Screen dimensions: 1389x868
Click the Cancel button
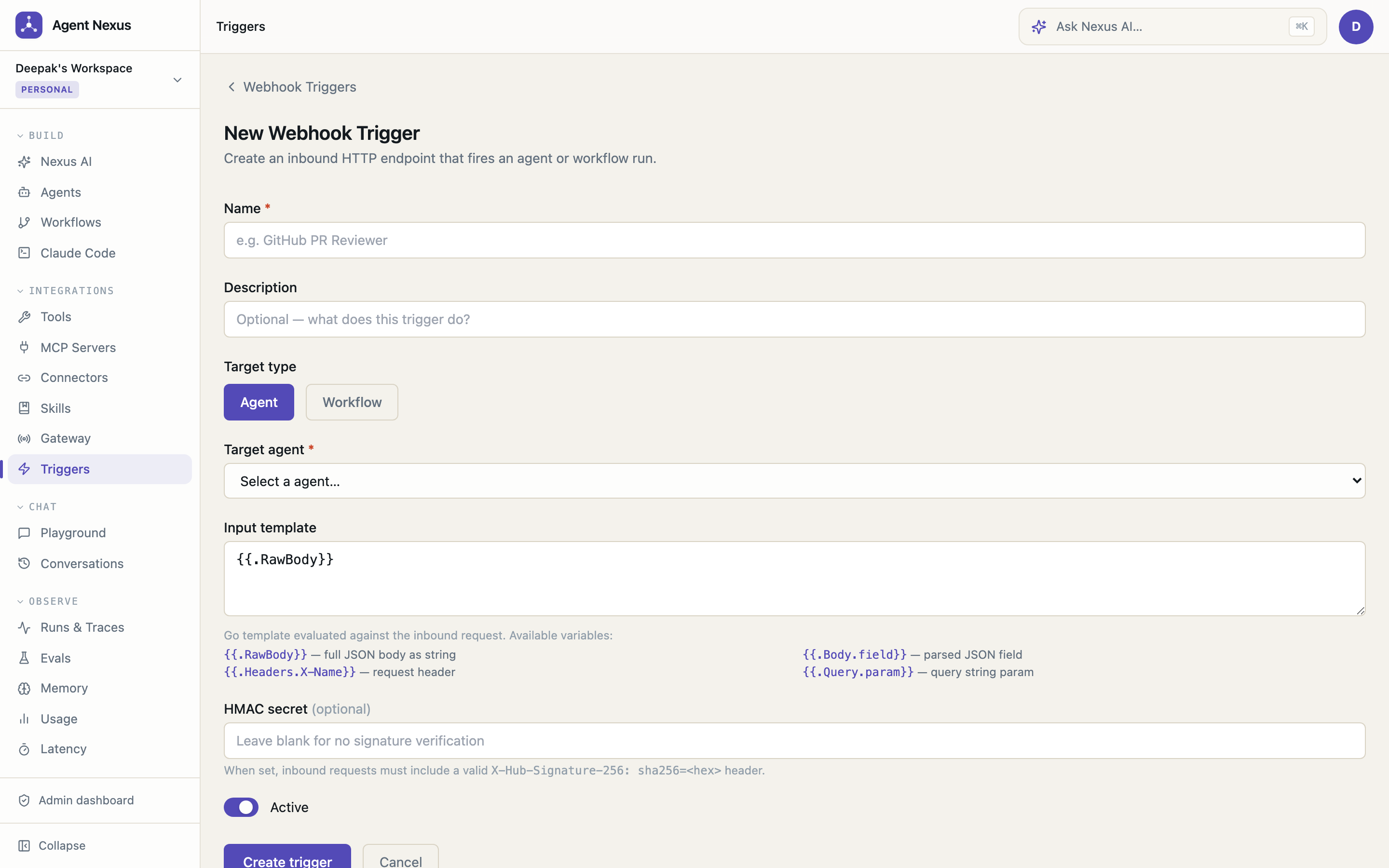[401, 856]
